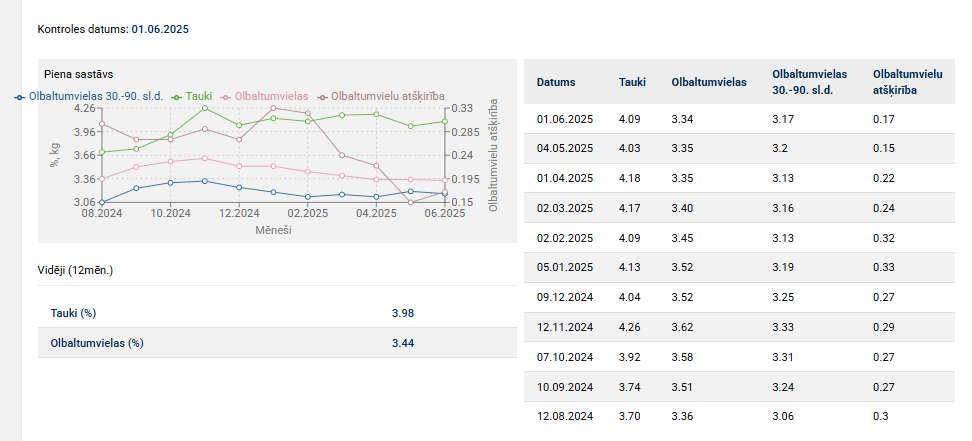Click the Datums column header

click(555, 82)
